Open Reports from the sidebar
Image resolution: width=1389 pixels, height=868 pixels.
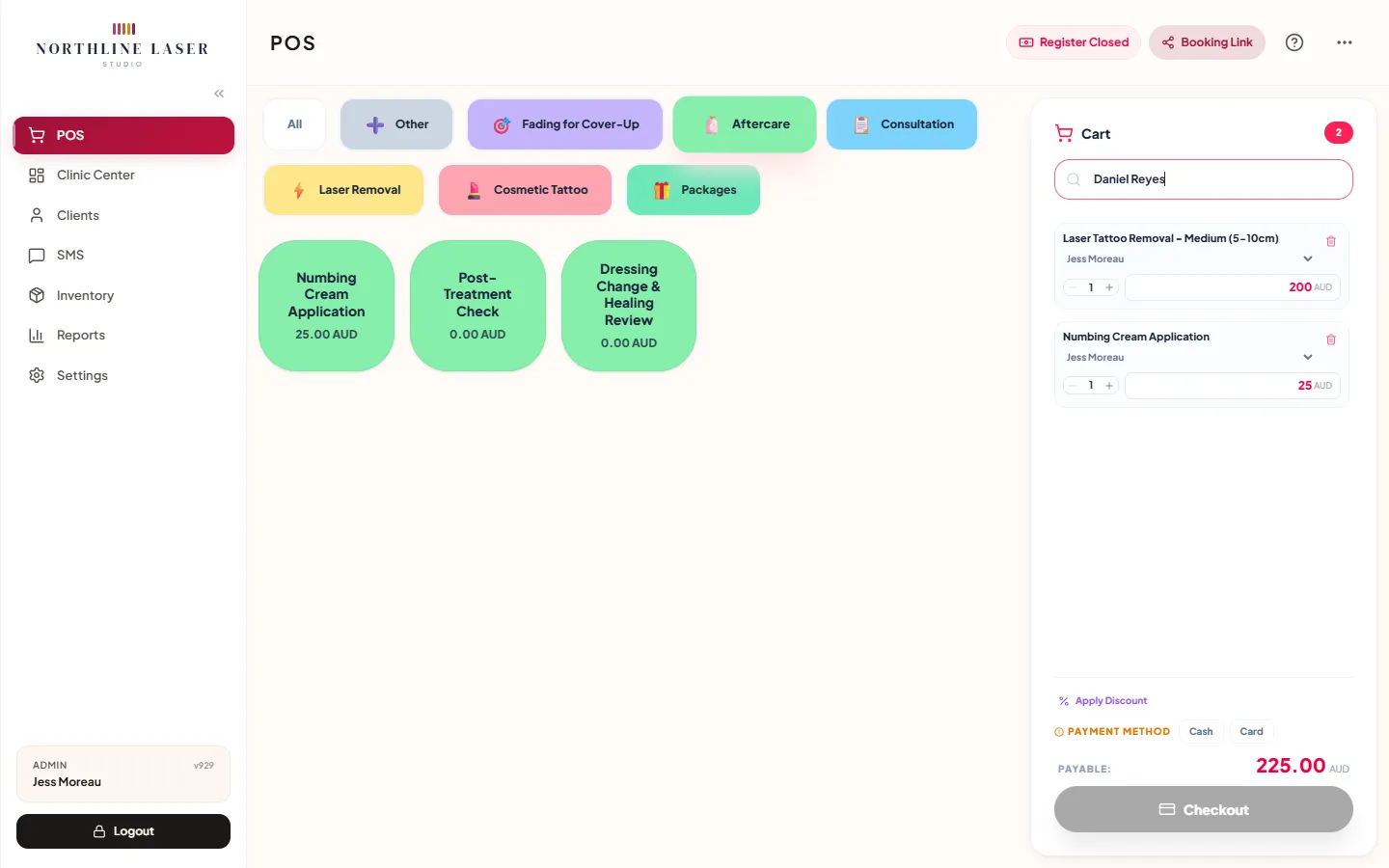point(123,336)
